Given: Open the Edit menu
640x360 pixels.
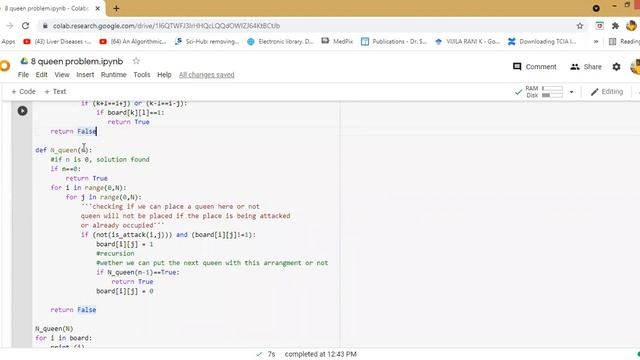Looking at the screenshot, I should [41, 75].
